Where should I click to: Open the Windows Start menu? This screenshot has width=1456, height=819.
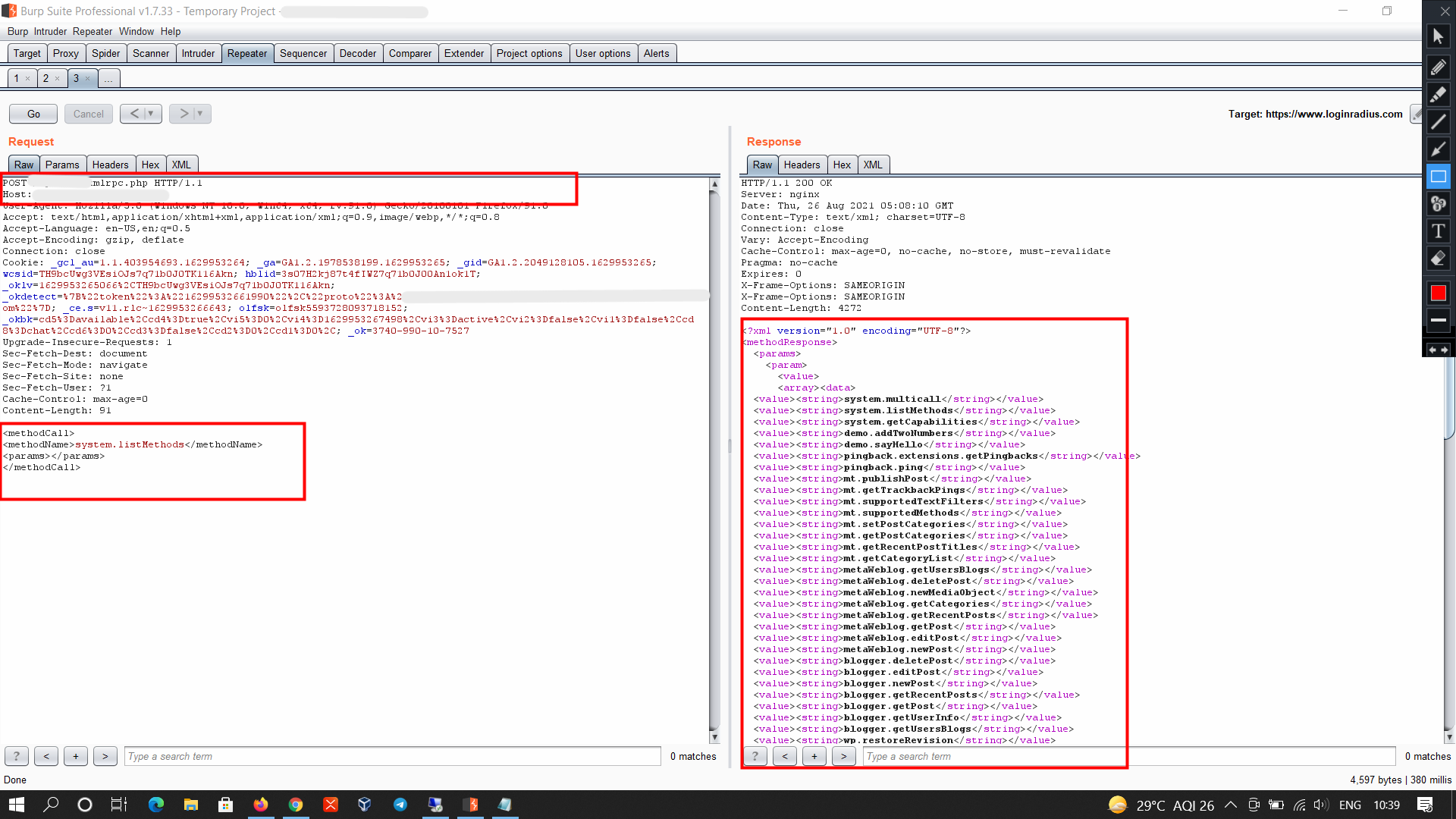click(17, 805)
